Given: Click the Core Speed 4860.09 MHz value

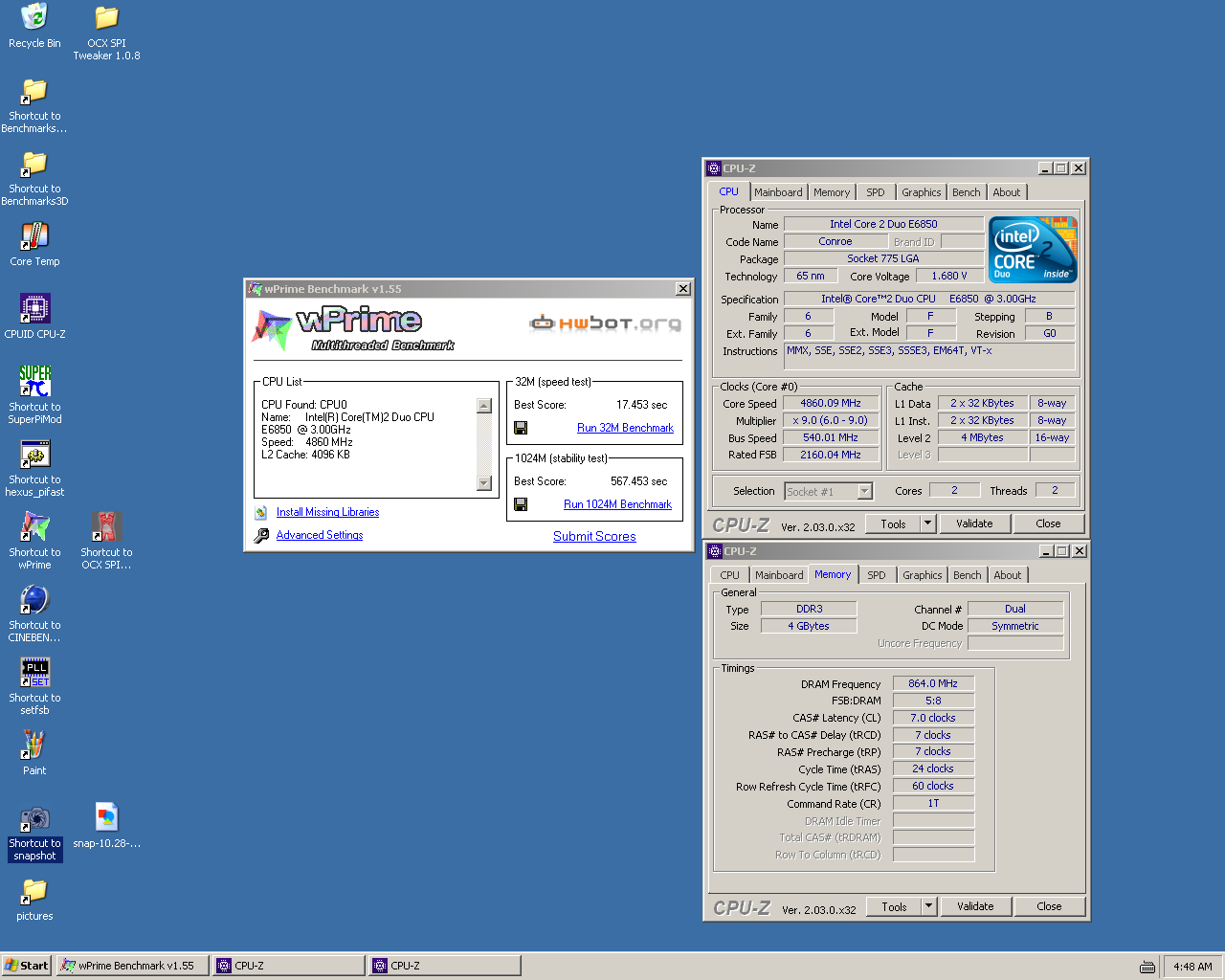Looking at the screenshot, I should coord(831,403).
